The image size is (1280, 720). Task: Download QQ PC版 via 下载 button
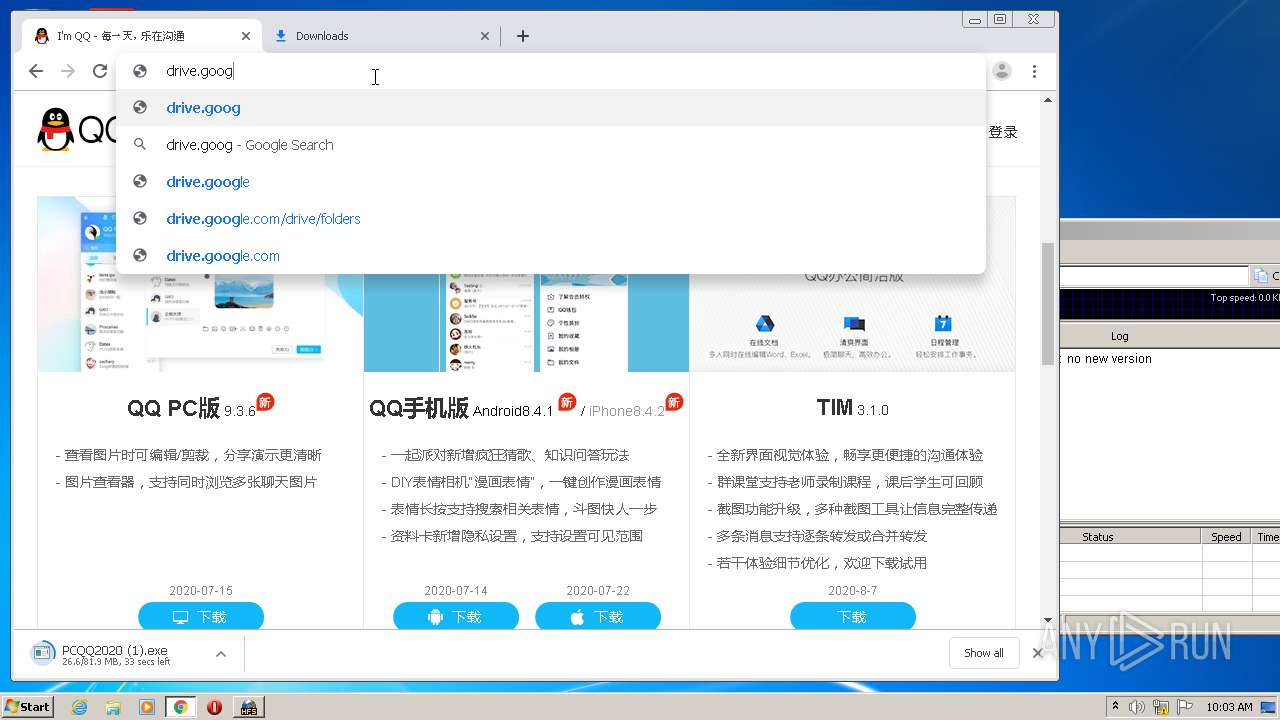tap(201, 617)
